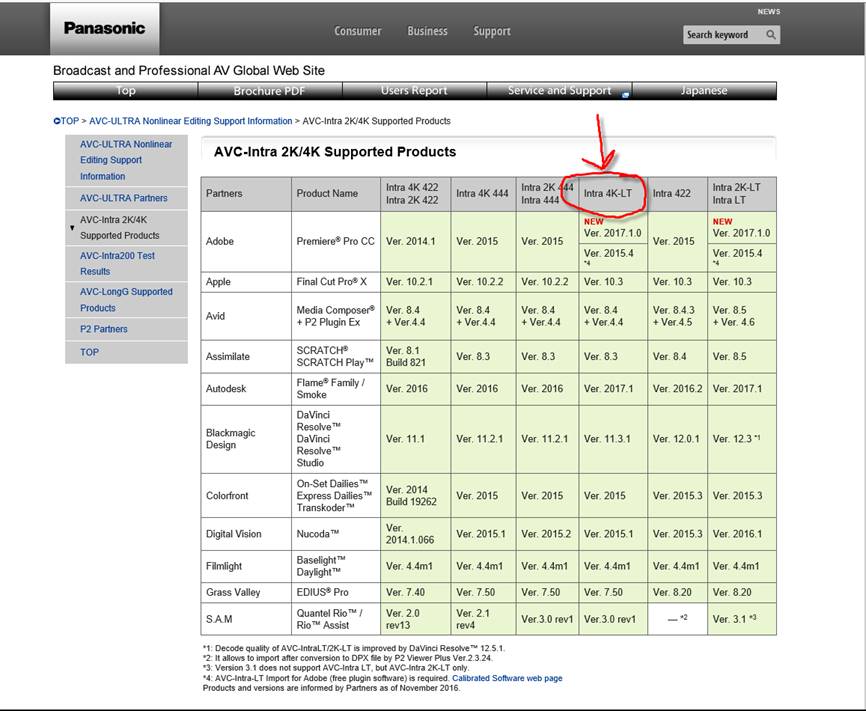Click the Intra 4K 444 column header
Image resolution: width=866 pixels, height=711 pixels.
(483, 194)
